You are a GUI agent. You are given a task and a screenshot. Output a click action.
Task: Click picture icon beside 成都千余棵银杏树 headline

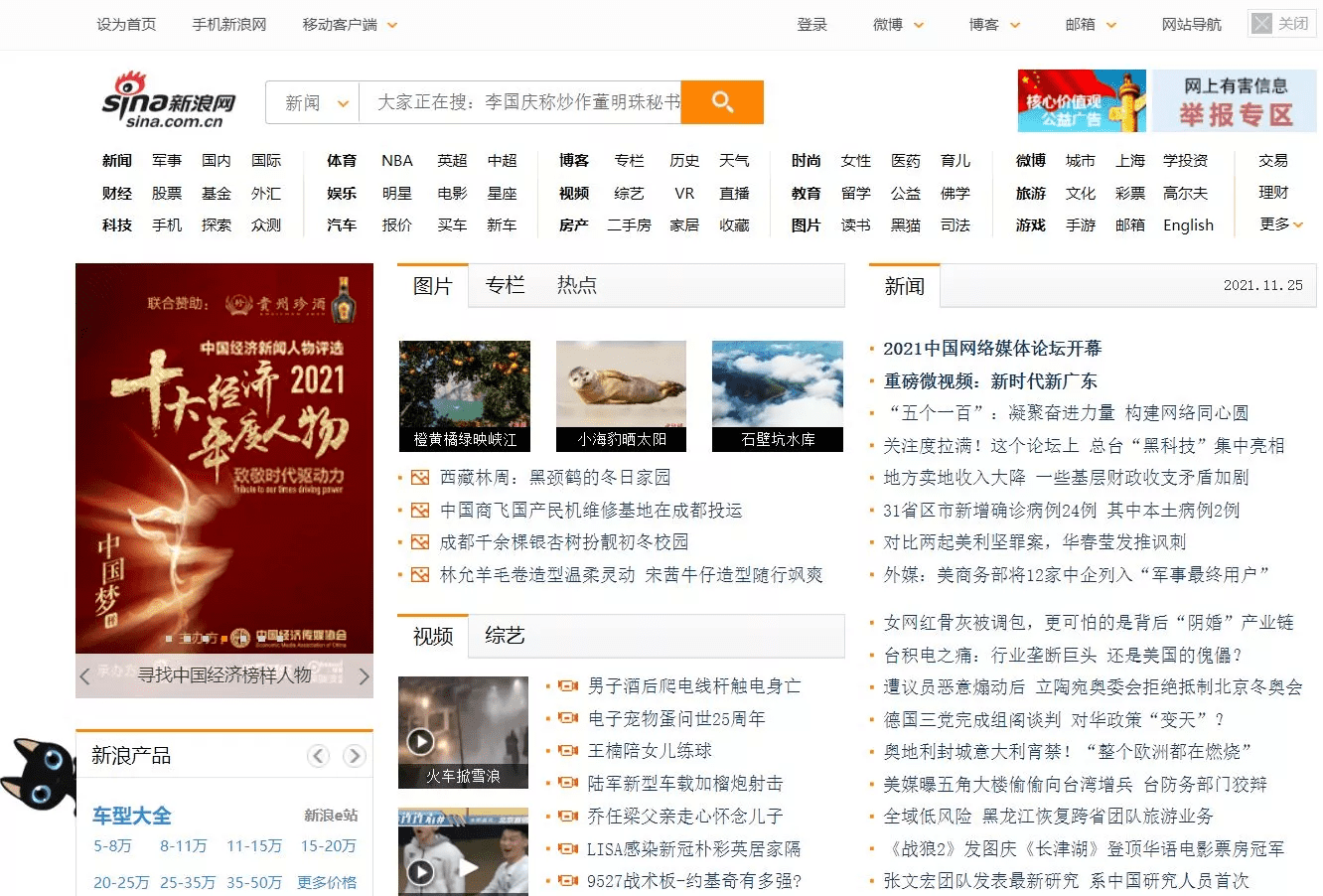tap(420, 542)
